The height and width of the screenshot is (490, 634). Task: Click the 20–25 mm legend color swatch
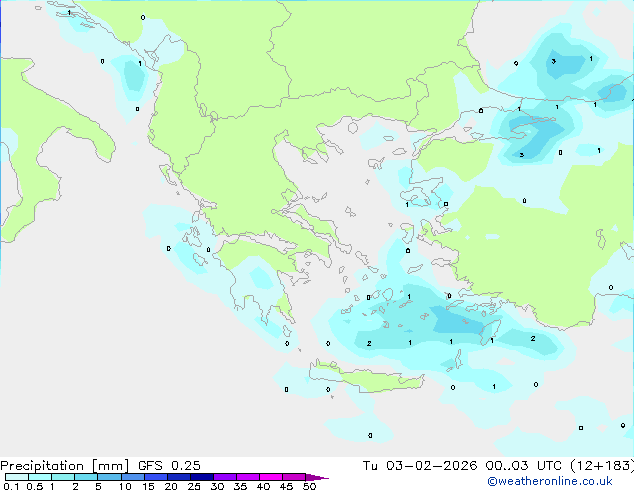[178, 477]
